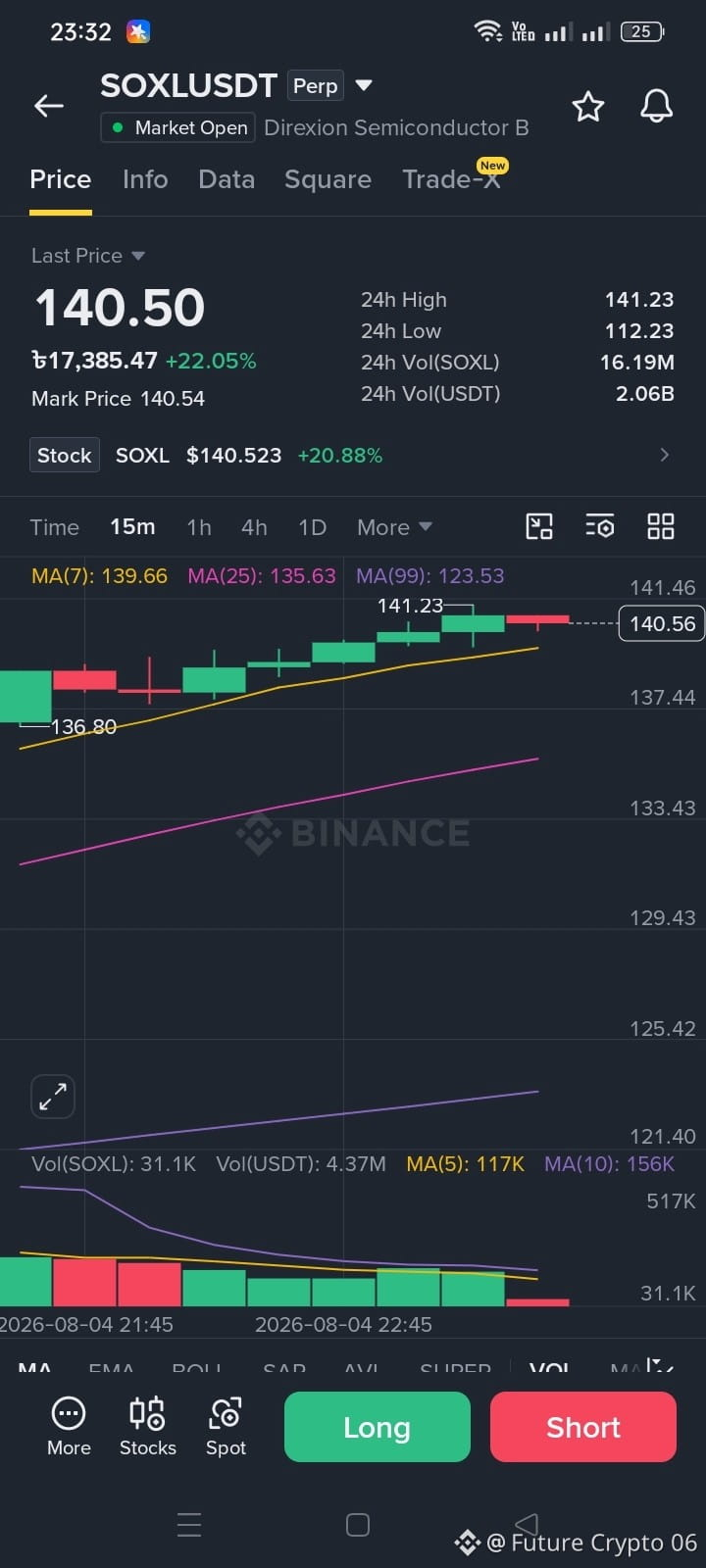Viewport: 706px width, 1568px height.
Task: Toggle the MA indicator
Action: 34,1367
